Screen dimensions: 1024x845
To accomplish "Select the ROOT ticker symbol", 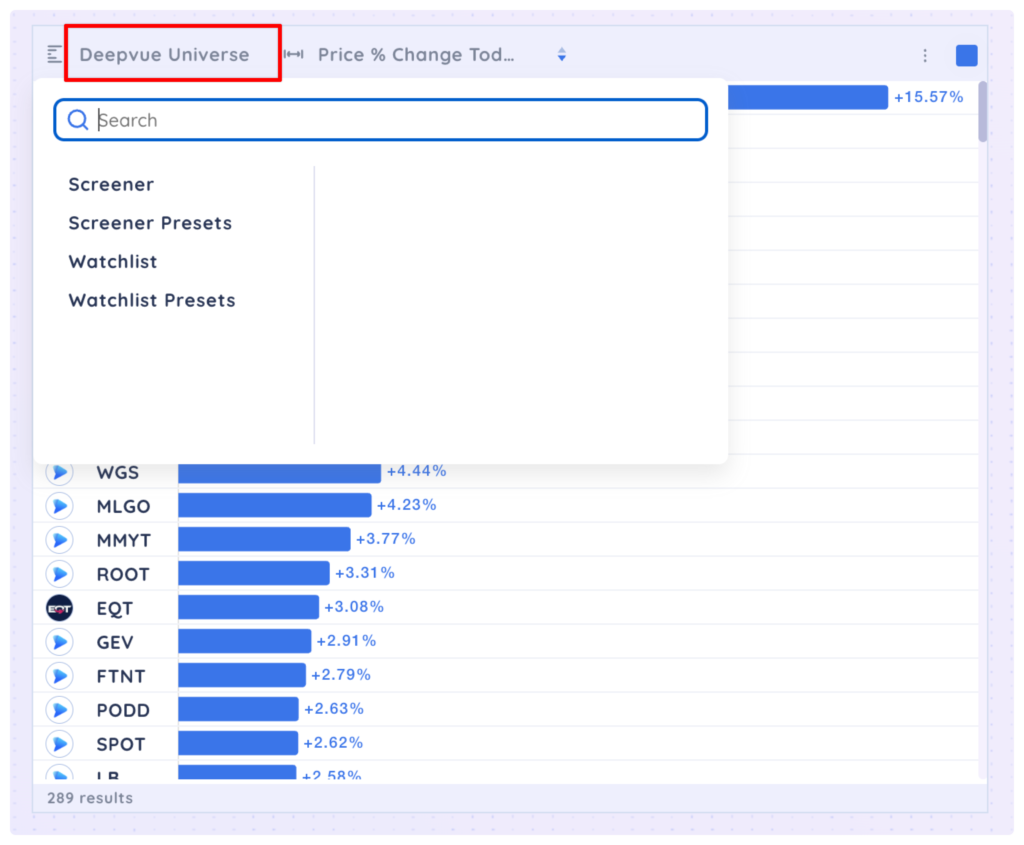I will pyautogui.click(x=123, y=574).
